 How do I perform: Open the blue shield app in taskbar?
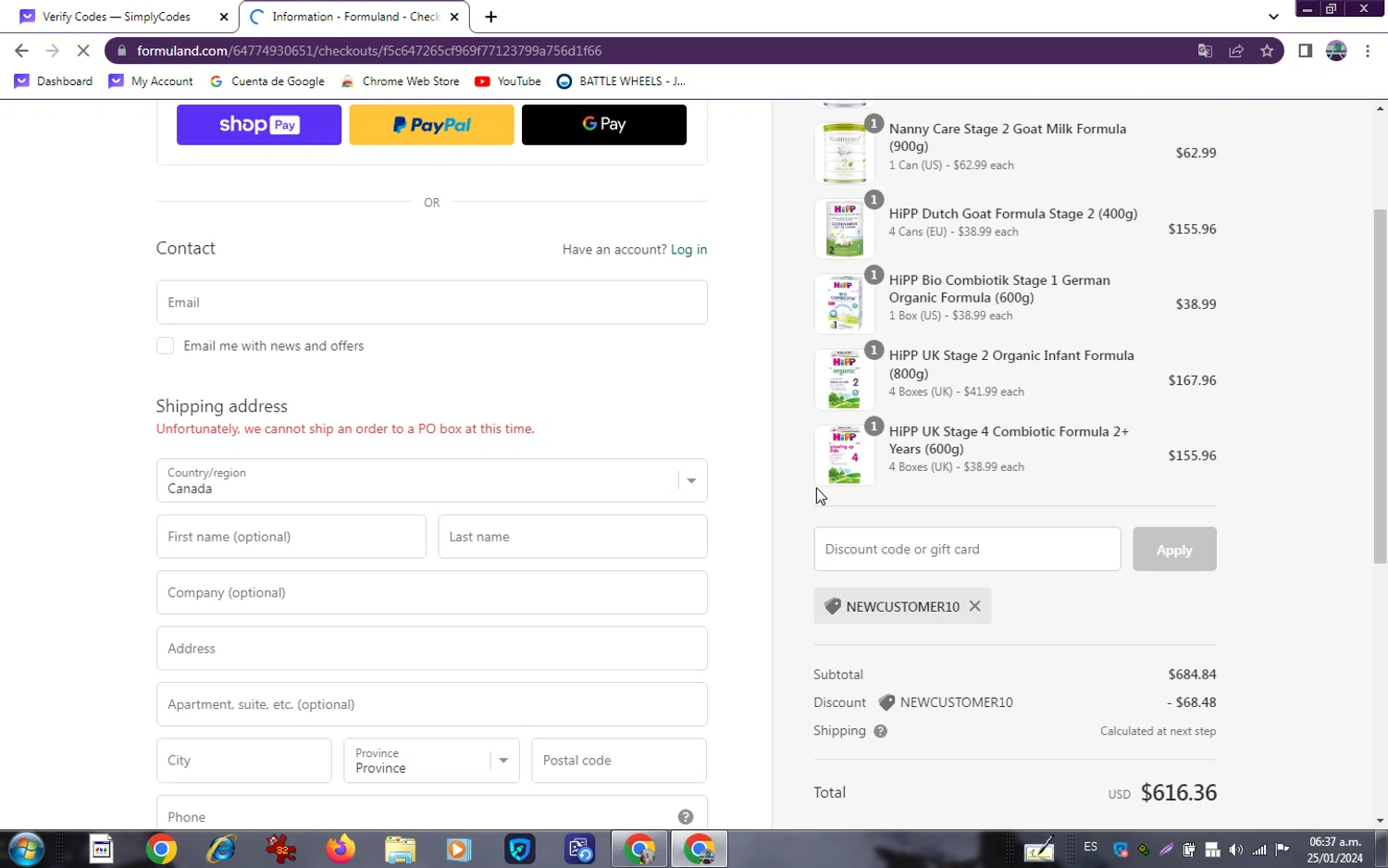point(520,849)
